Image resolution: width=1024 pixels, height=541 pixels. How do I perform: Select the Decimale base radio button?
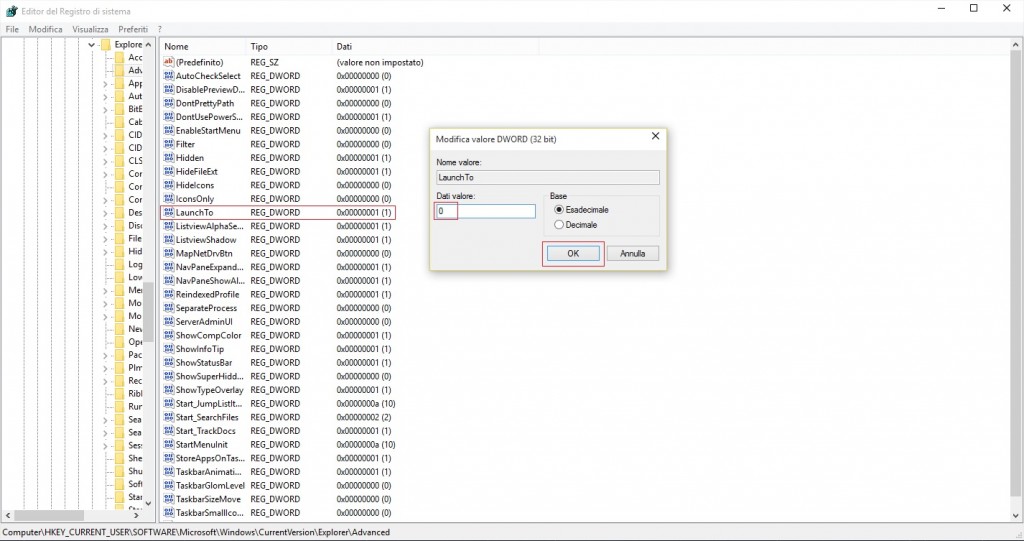click(559, 225)
